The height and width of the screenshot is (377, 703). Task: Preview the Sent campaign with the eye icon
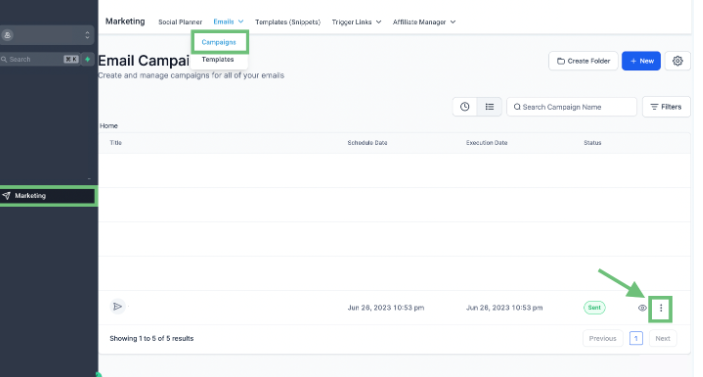click(642, 308)
